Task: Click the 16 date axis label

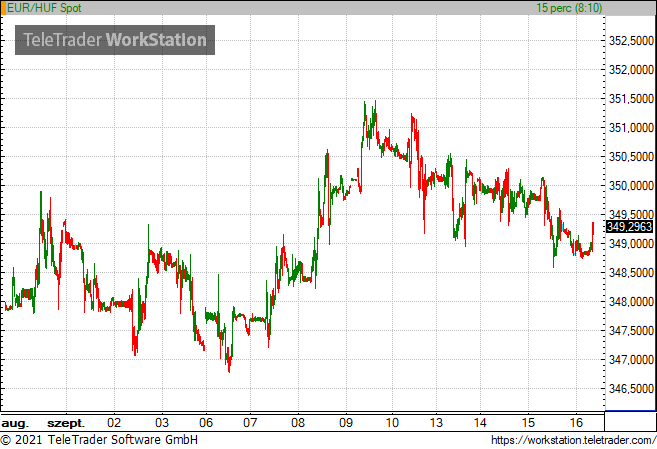Action: tap(576, 423)
